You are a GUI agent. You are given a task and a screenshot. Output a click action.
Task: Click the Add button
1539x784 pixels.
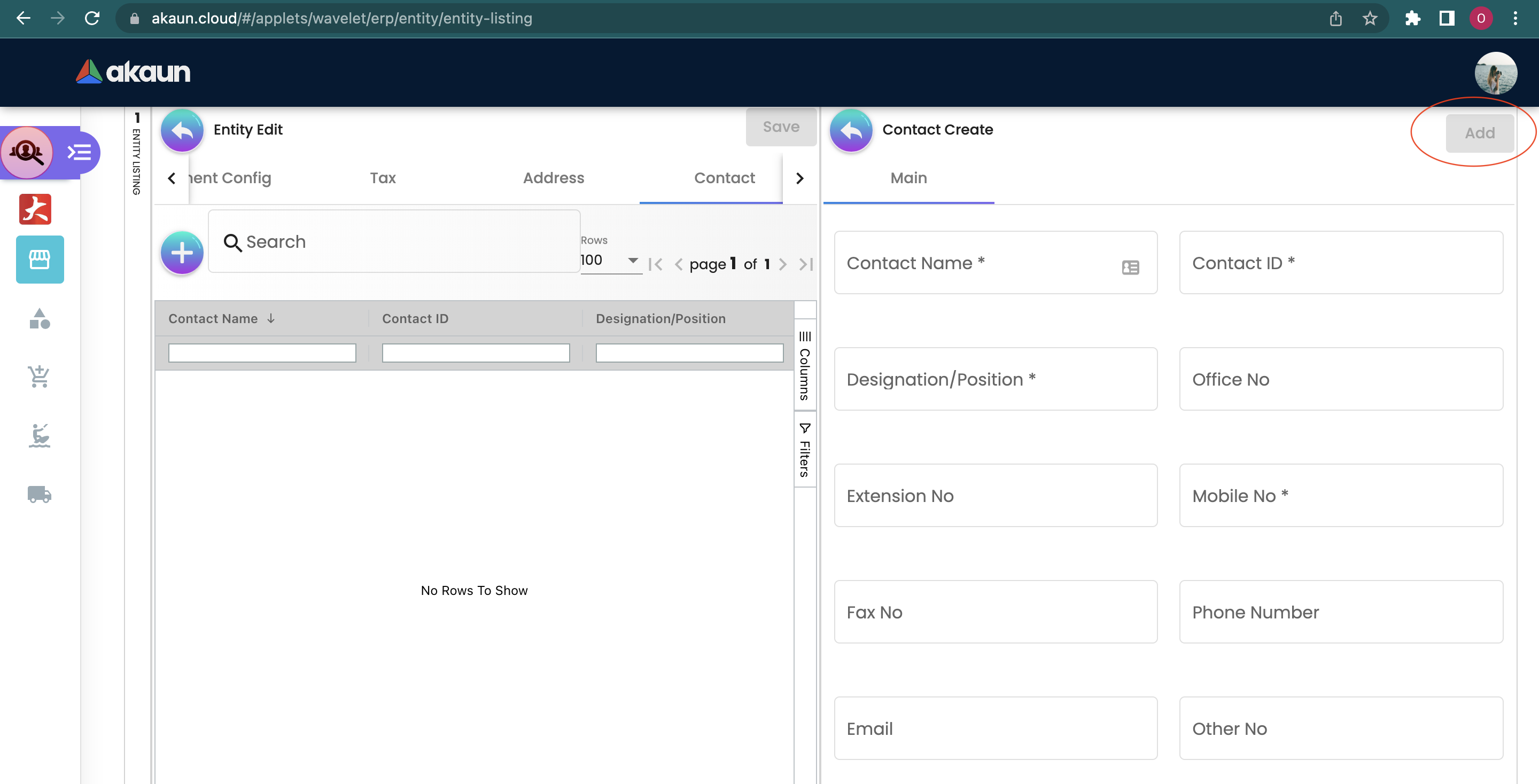[1479, 133]
